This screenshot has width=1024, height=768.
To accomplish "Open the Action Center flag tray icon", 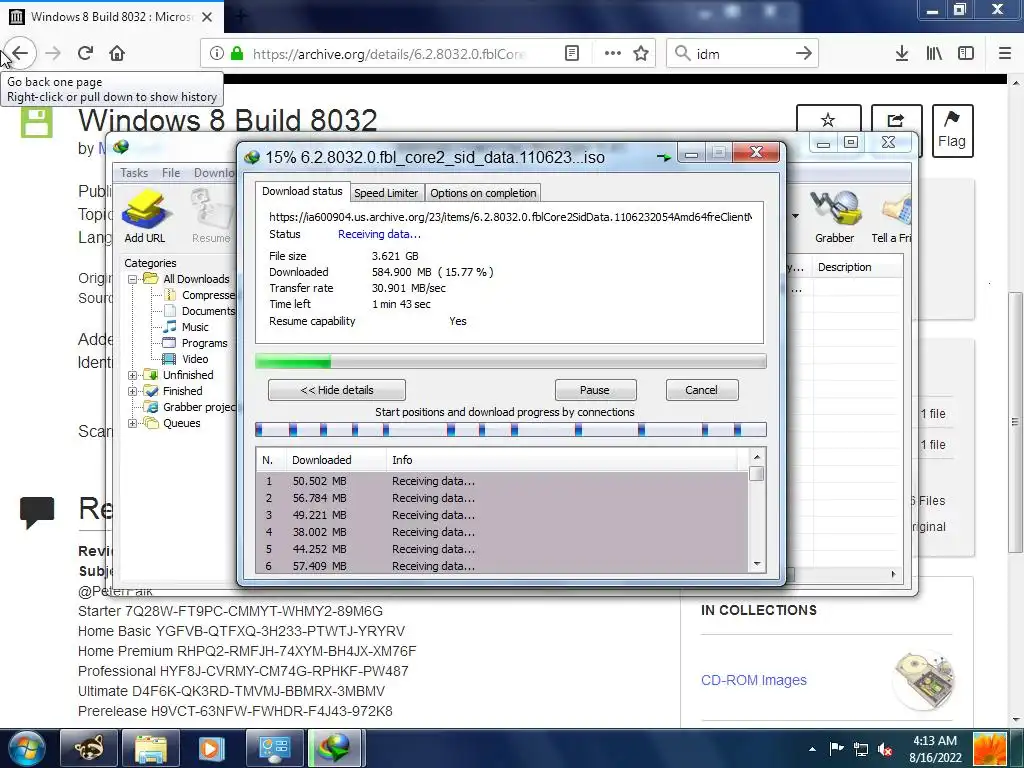I will (836, 749).
